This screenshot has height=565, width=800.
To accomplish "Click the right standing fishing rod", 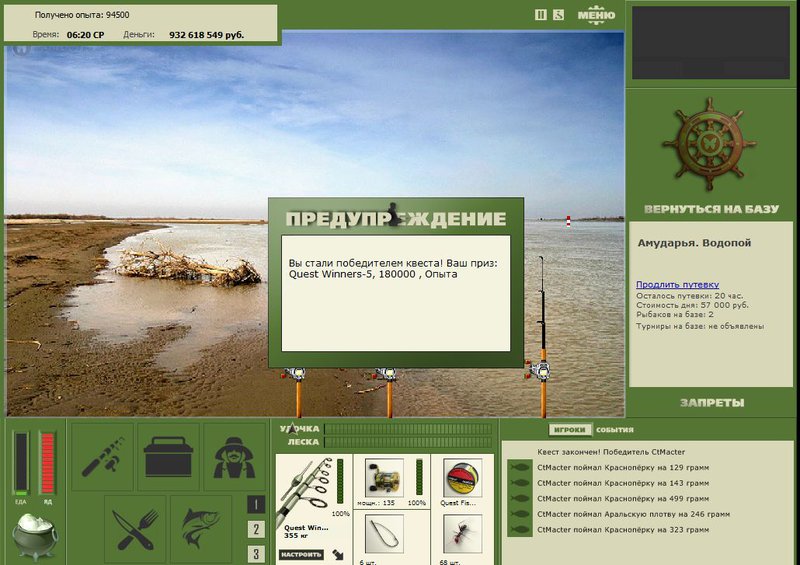I will 542,337.
